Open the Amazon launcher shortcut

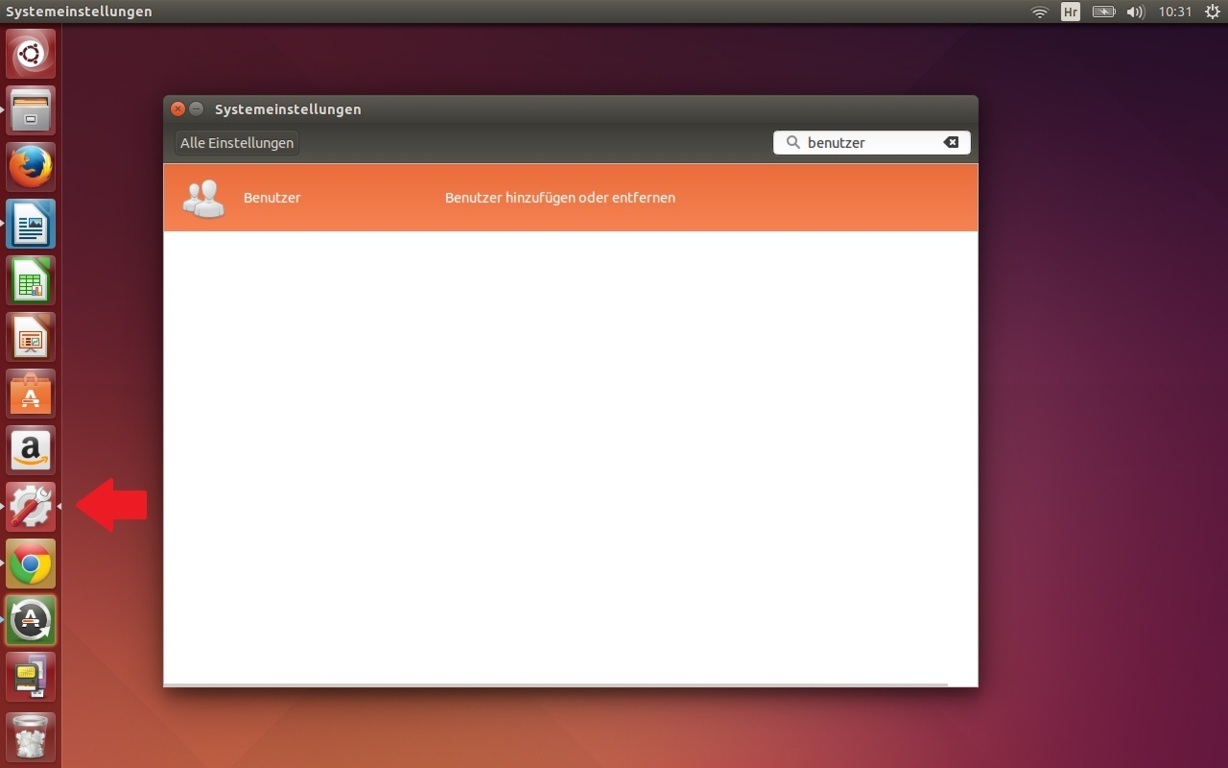(x=31, y=451)
